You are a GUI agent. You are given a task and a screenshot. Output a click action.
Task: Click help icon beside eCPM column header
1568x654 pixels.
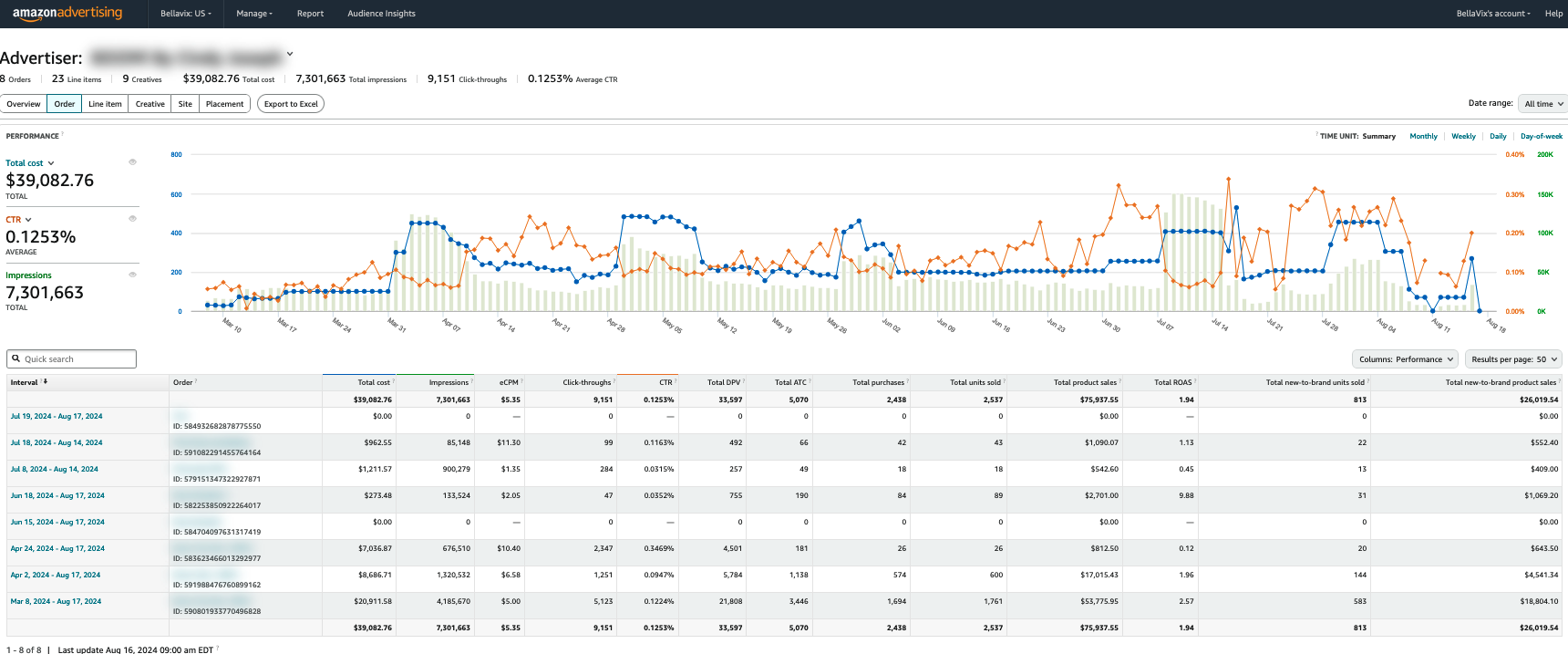(522, 381)
